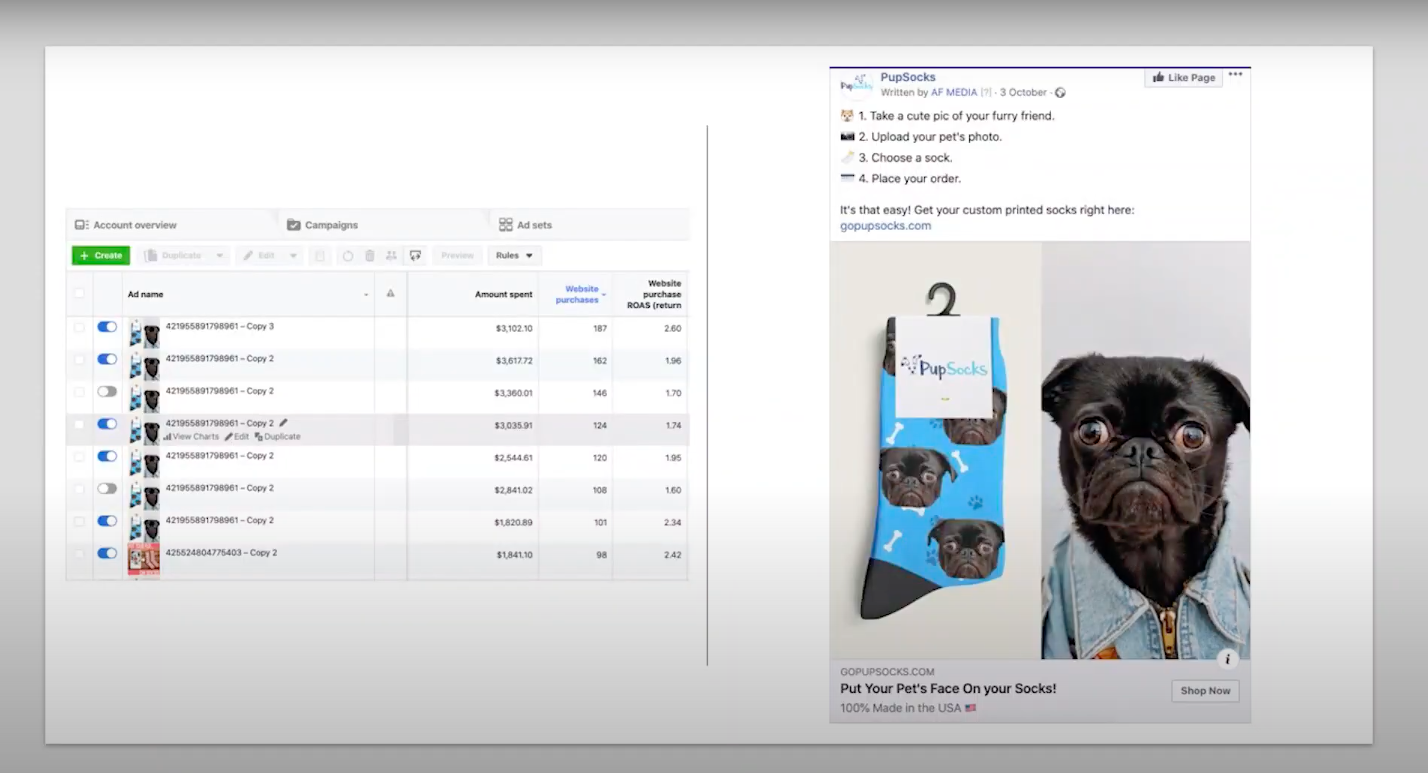Click the Duplicate button in the toolbar

point(174,256)
